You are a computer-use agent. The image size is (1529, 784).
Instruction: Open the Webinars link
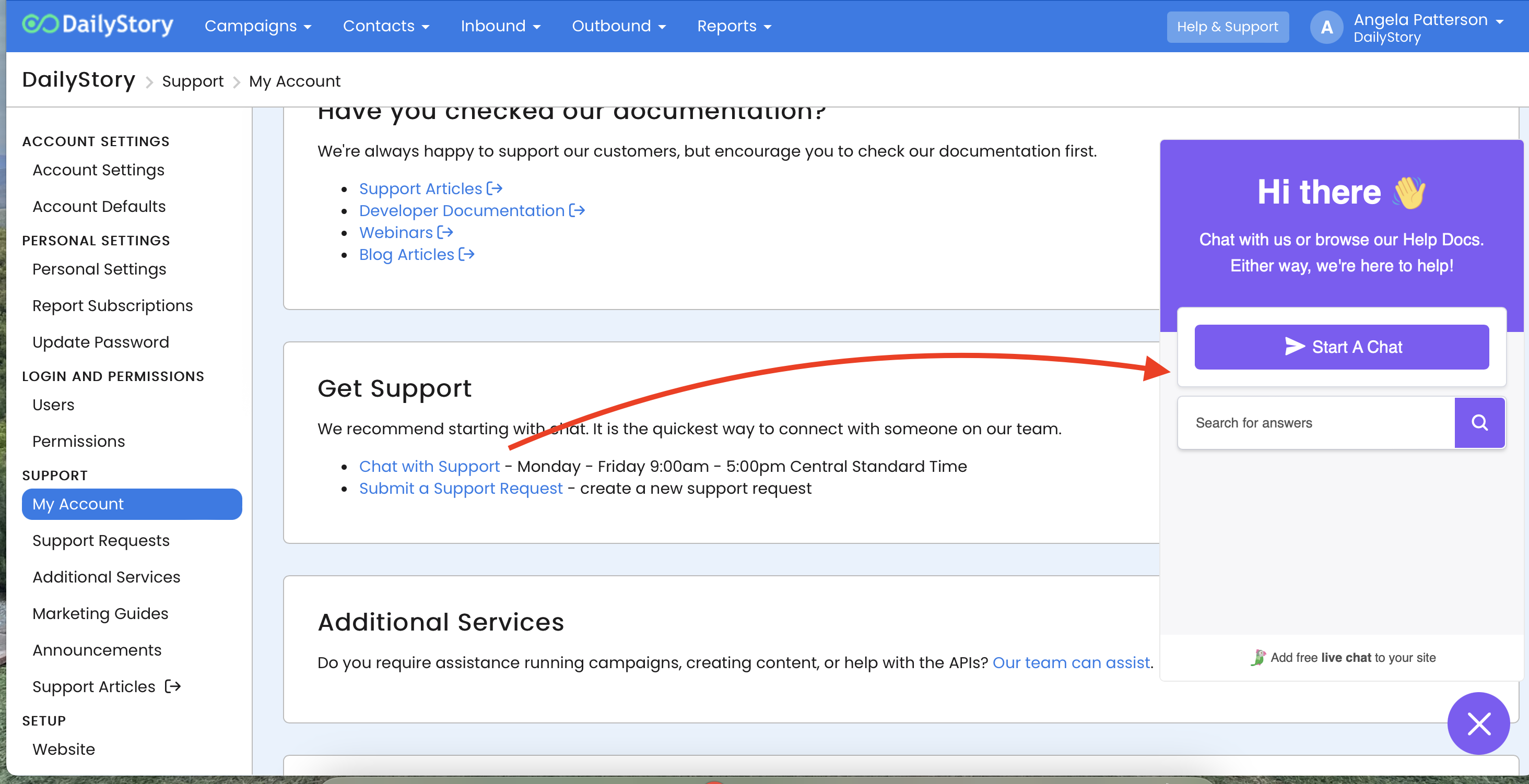coord(396,232)
